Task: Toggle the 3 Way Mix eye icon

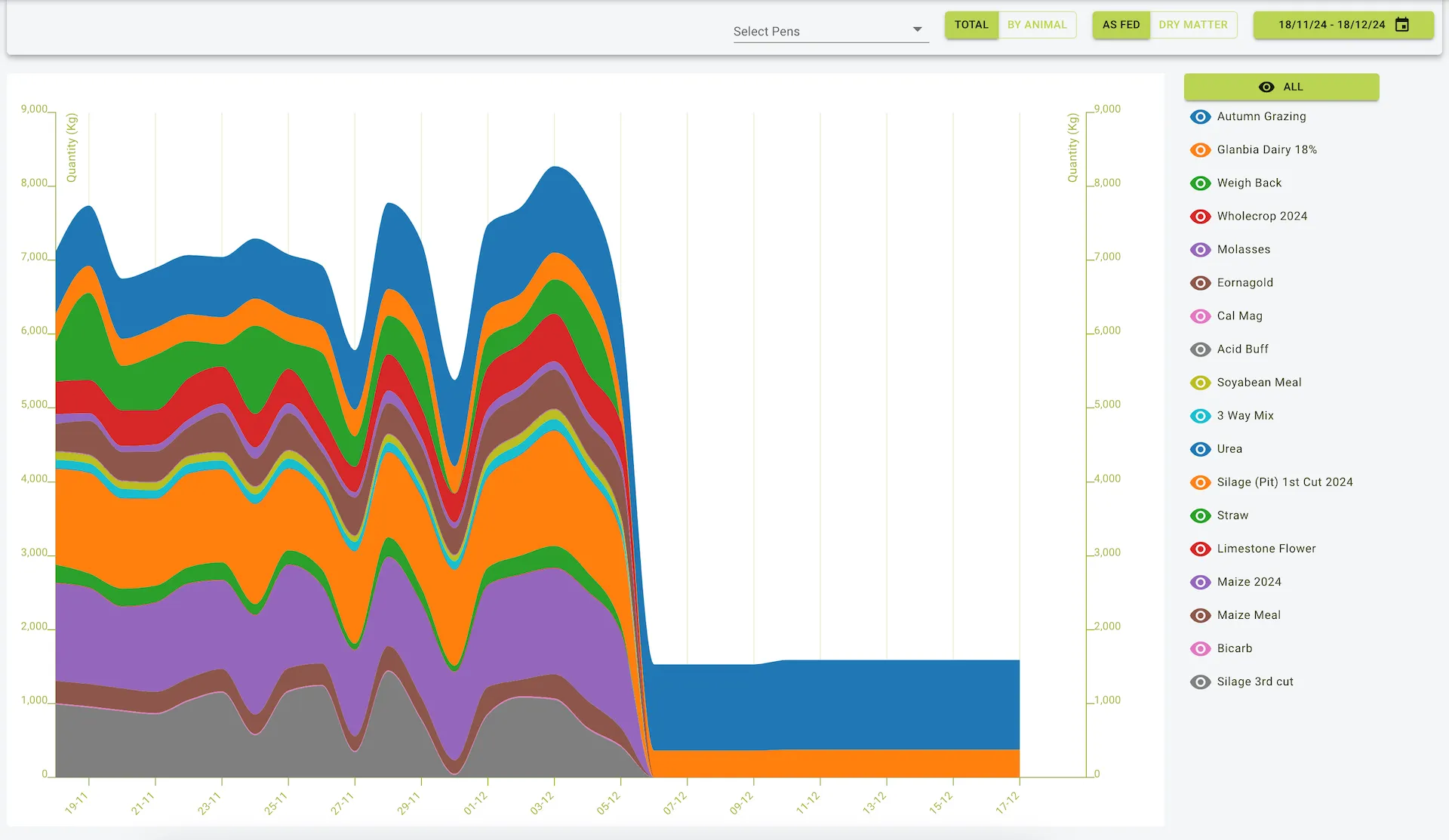Action: pos(1201,415)
